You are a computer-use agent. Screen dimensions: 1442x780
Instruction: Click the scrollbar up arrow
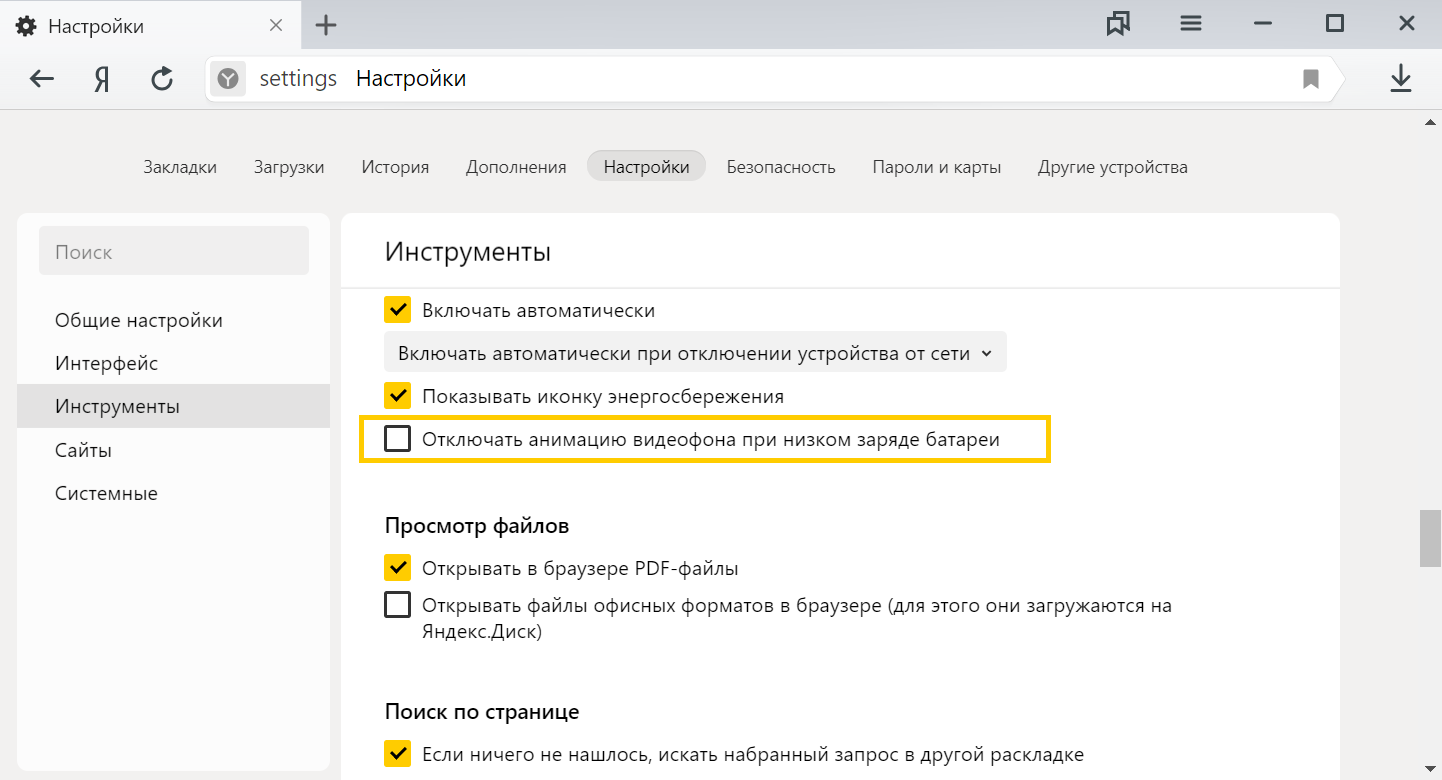[1430, 121]
